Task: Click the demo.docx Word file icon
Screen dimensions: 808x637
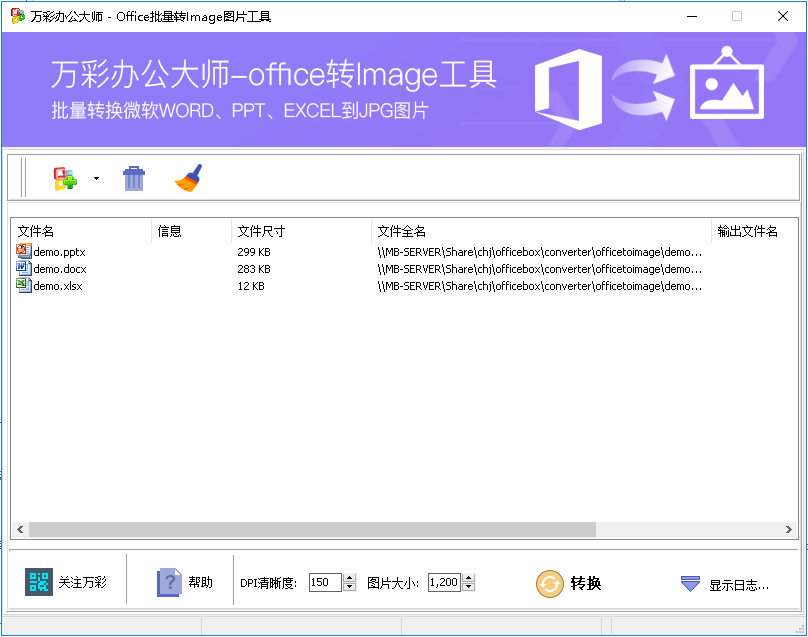Action: [24, 268]
